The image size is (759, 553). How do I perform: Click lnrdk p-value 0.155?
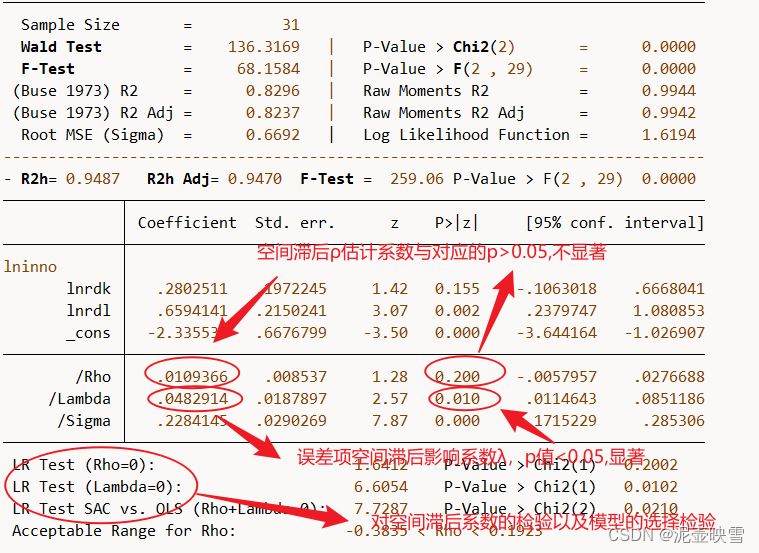pos(457,289)
